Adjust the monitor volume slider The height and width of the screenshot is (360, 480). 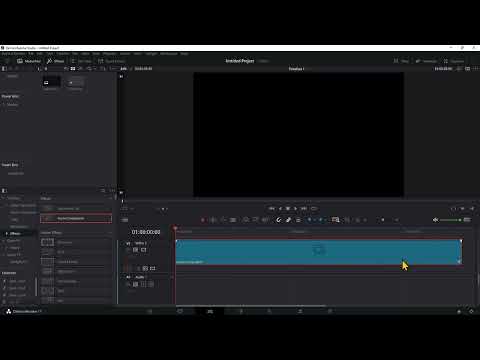click(x=450, y=220)
